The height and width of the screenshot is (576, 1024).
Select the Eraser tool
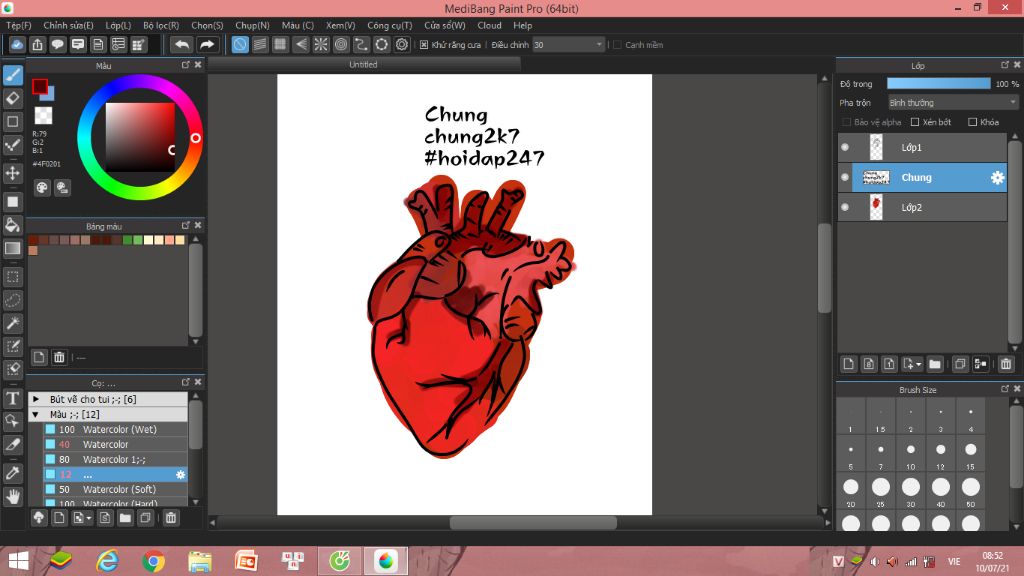click(x=12, y=99)
